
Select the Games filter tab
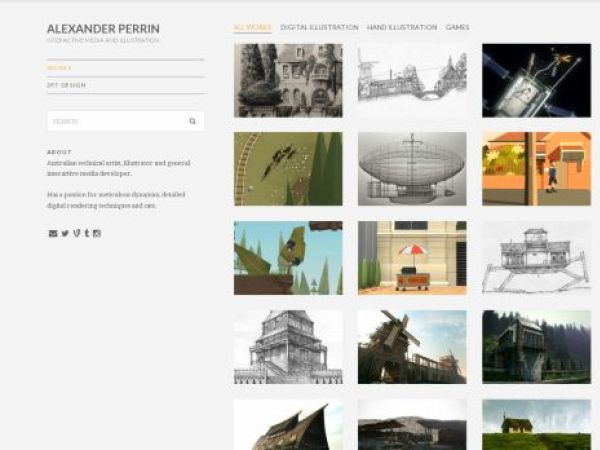(457, 27)
